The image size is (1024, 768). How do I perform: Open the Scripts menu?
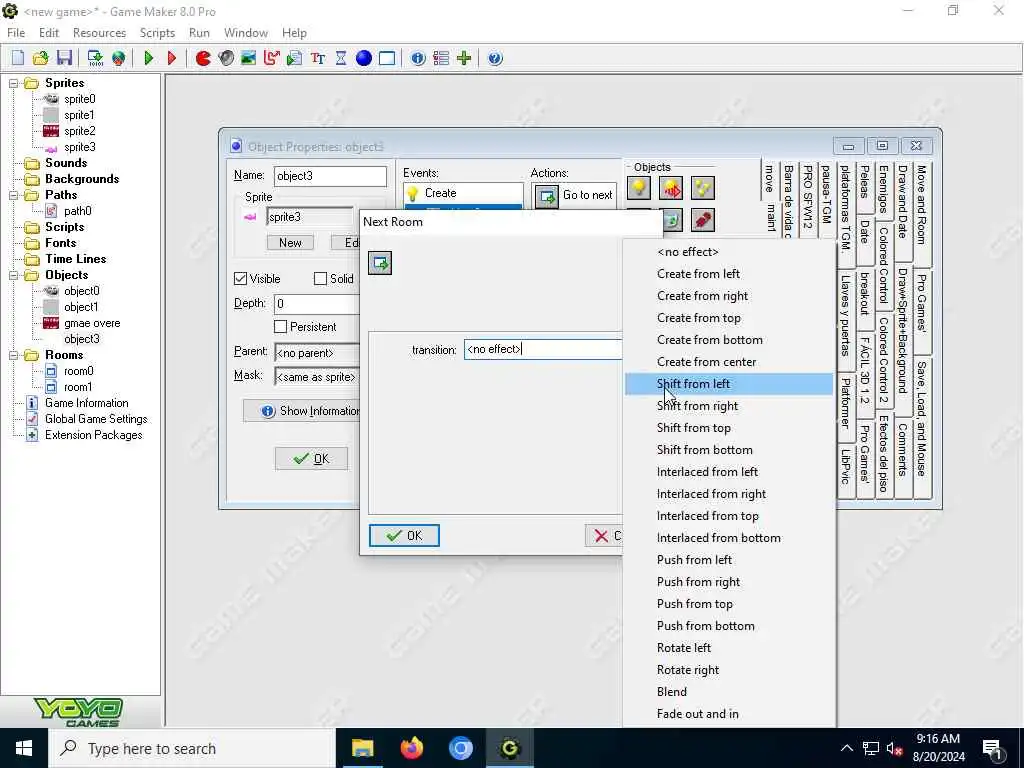157,33
